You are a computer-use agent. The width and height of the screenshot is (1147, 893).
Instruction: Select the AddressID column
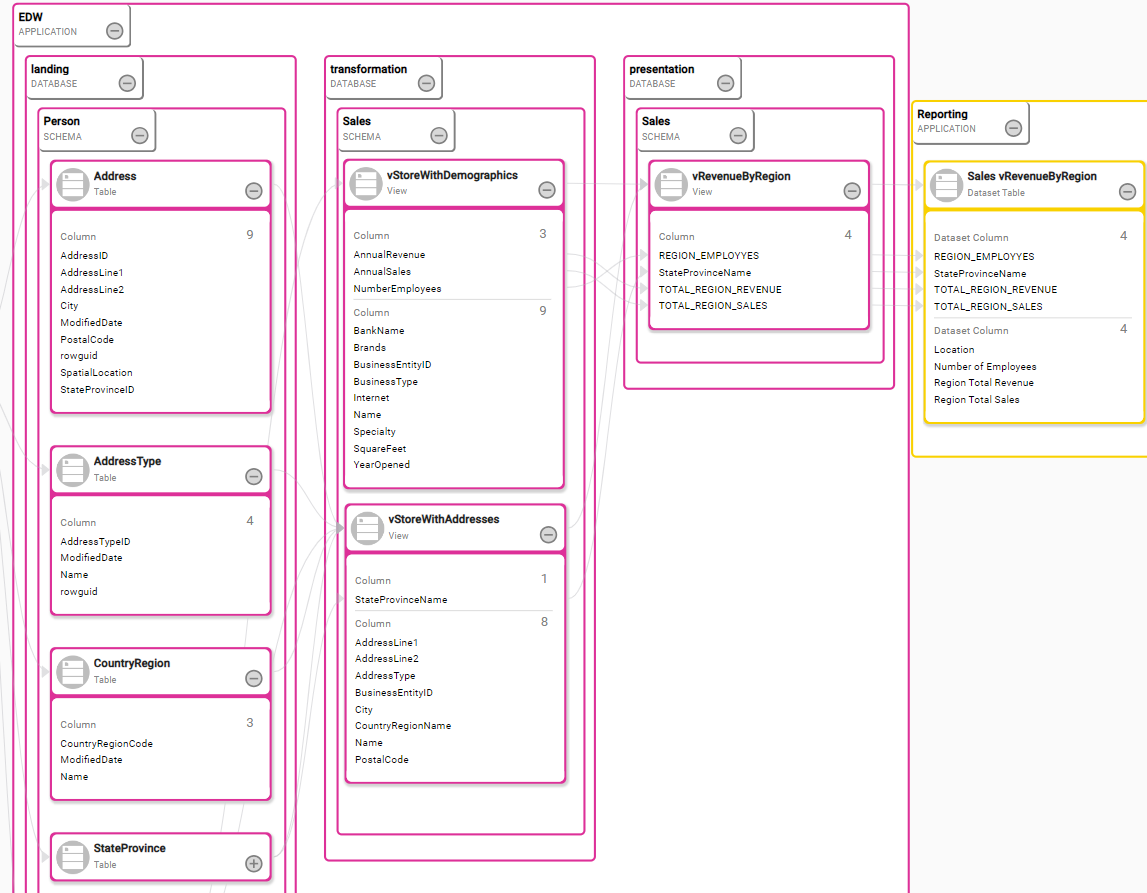point(84,255)
